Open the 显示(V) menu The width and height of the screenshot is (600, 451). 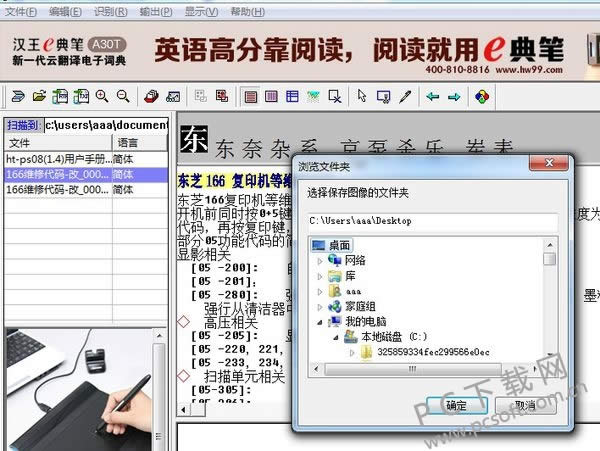[201, 12]
